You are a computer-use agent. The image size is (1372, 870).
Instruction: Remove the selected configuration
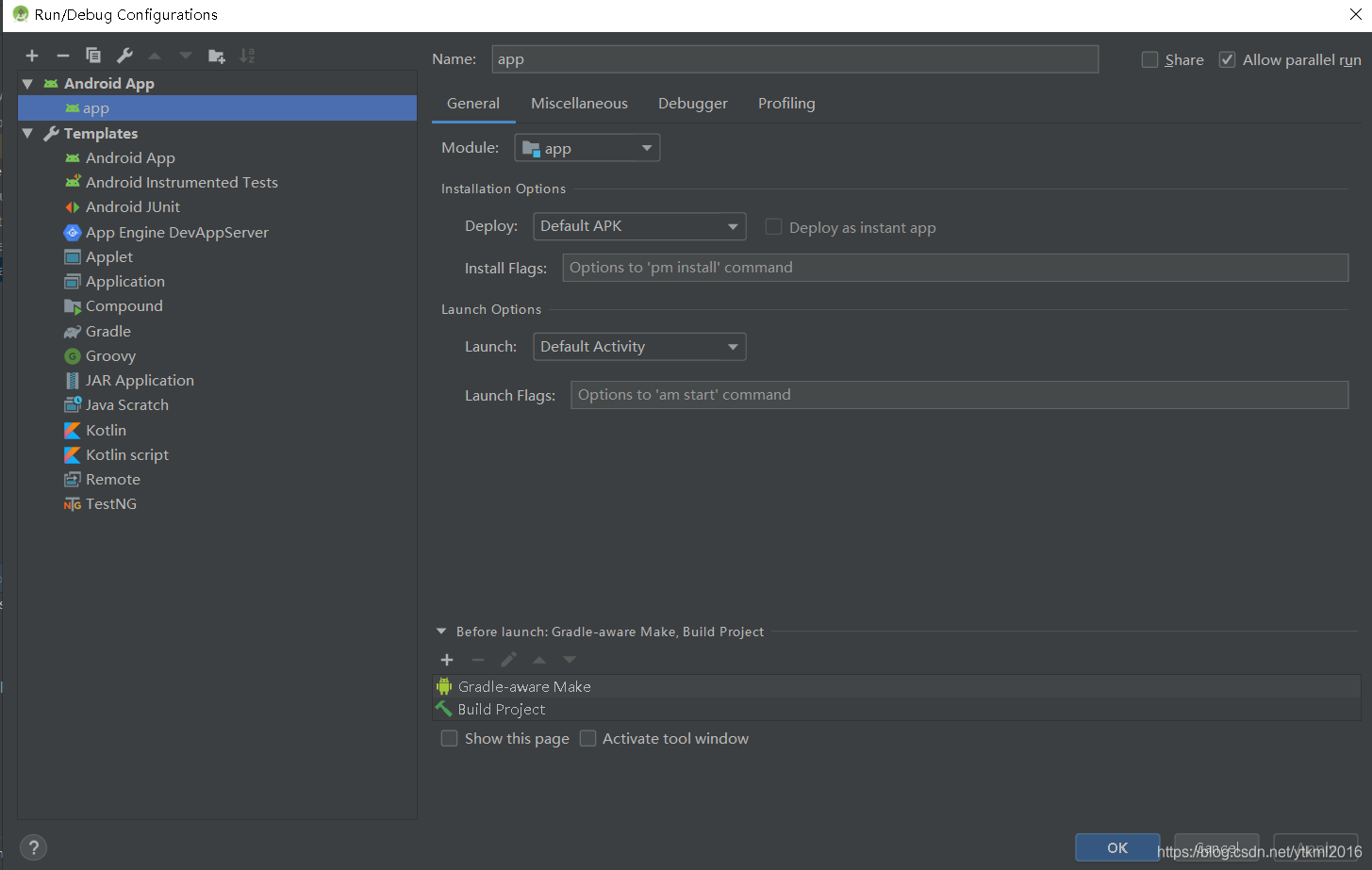click(62, 56)
